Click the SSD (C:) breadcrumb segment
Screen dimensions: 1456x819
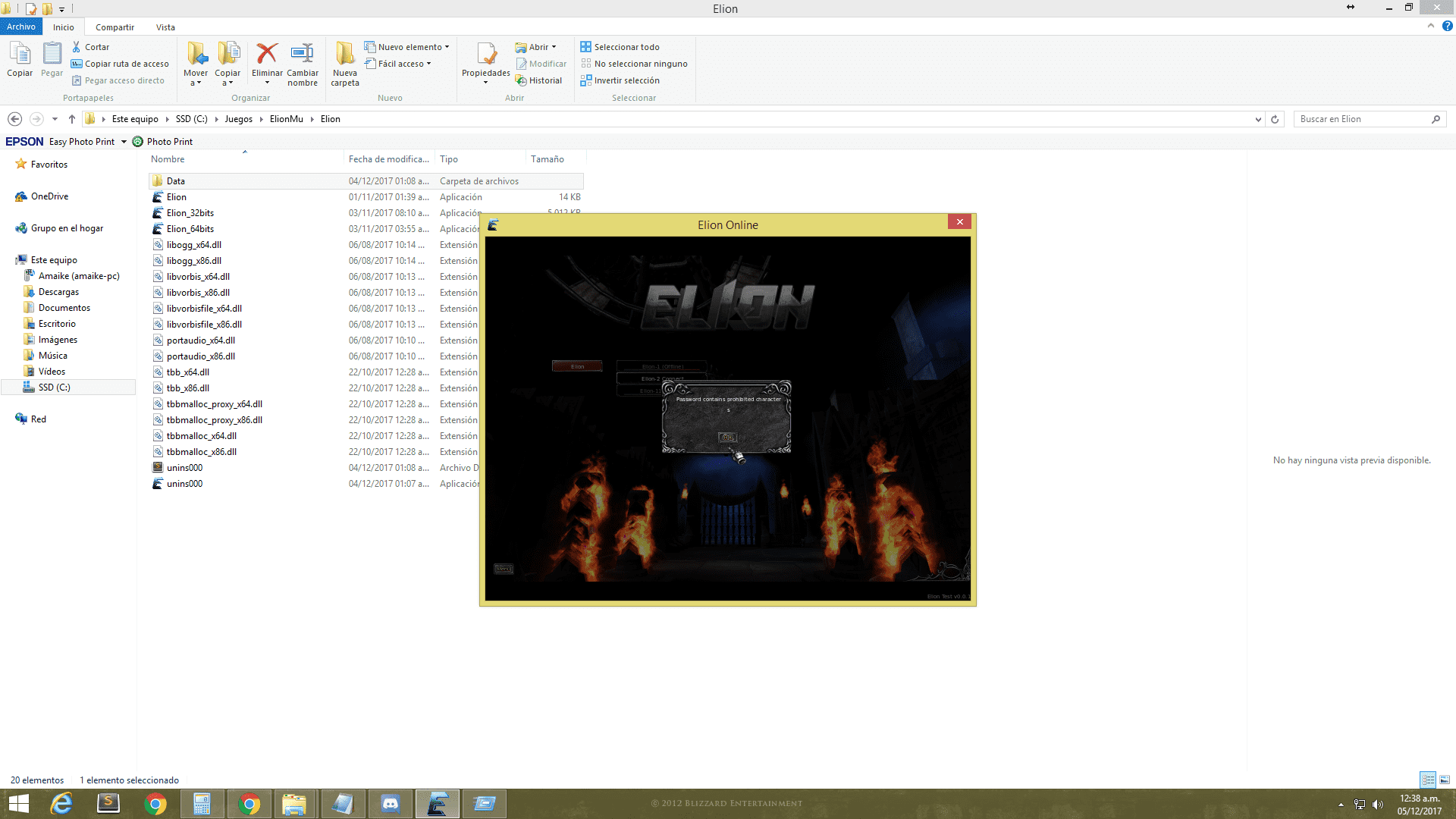[x=191, y=119]
